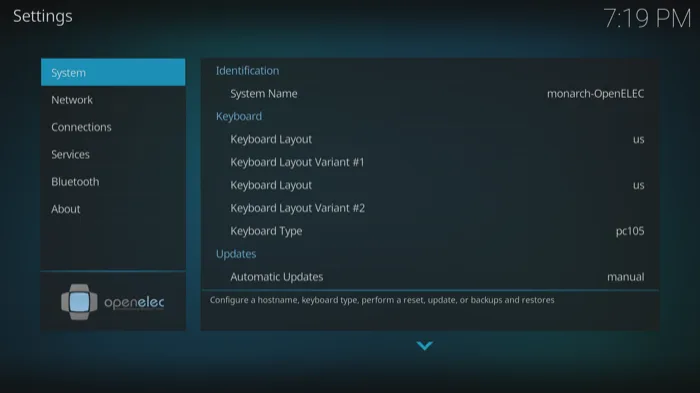Change the first Keyboard Layout row
Screen dimensions: 700x393
tap(430, 139)
